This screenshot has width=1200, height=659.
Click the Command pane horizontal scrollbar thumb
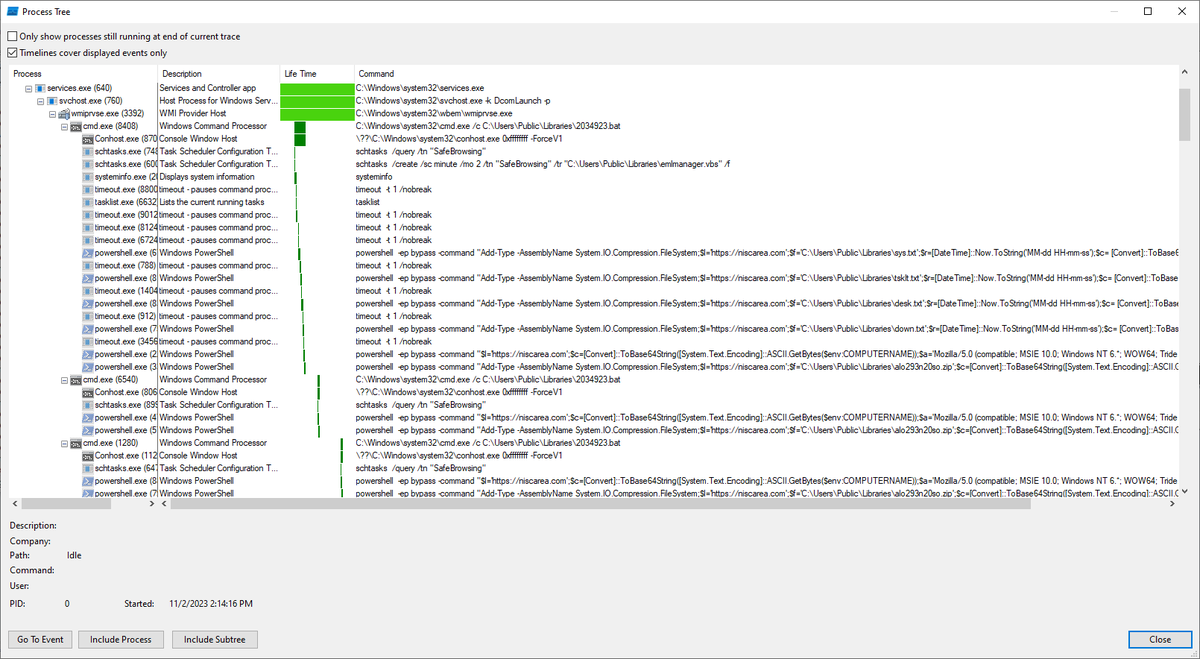pyautogui.click(x=602, y=504)
